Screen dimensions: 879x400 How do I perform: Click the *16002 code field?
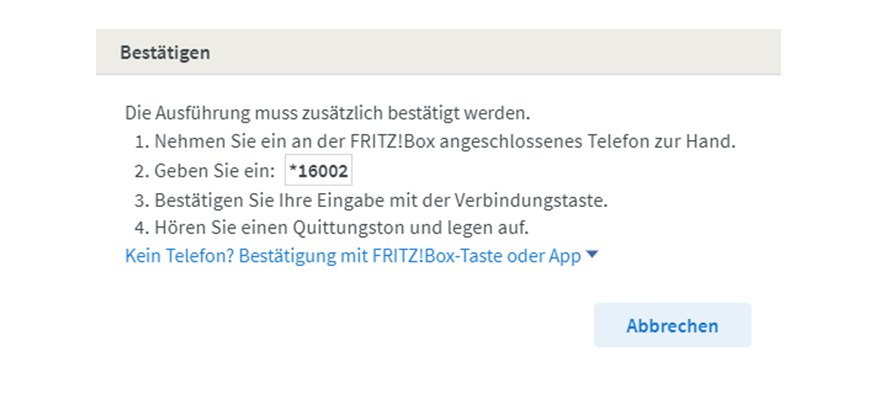318,169
